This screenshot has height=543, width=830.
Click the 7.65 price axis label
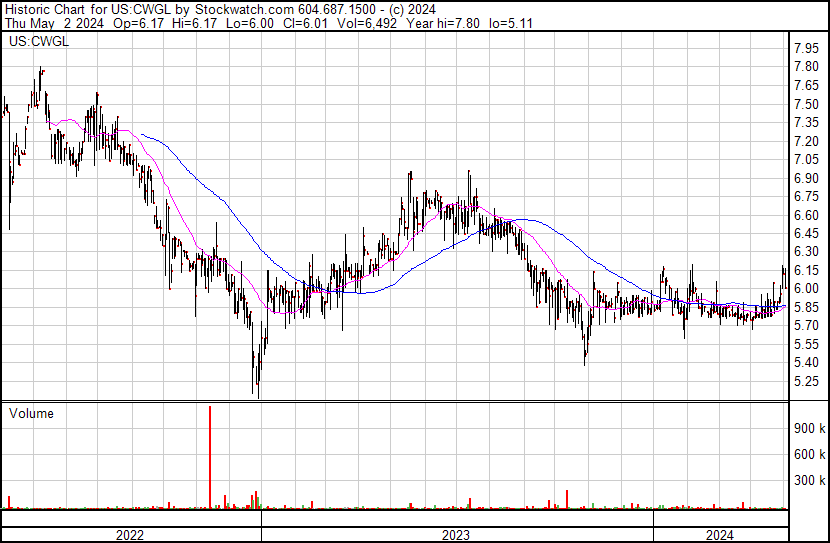(807, 85)
